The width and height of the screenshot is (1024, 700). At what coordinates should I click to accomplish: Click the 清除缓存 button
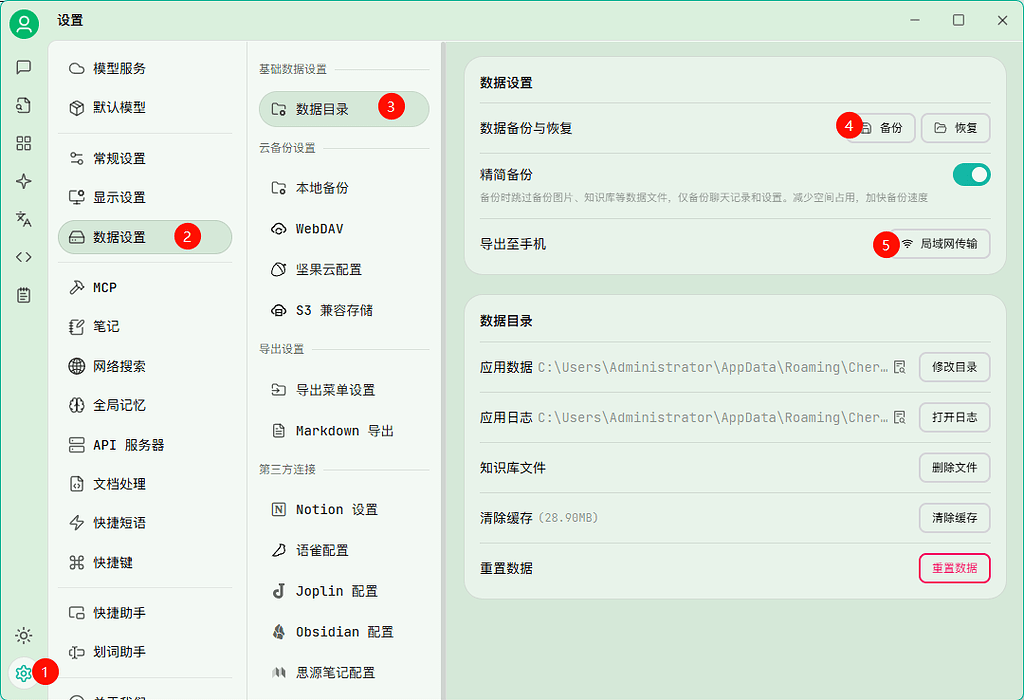tap(955, 518)
